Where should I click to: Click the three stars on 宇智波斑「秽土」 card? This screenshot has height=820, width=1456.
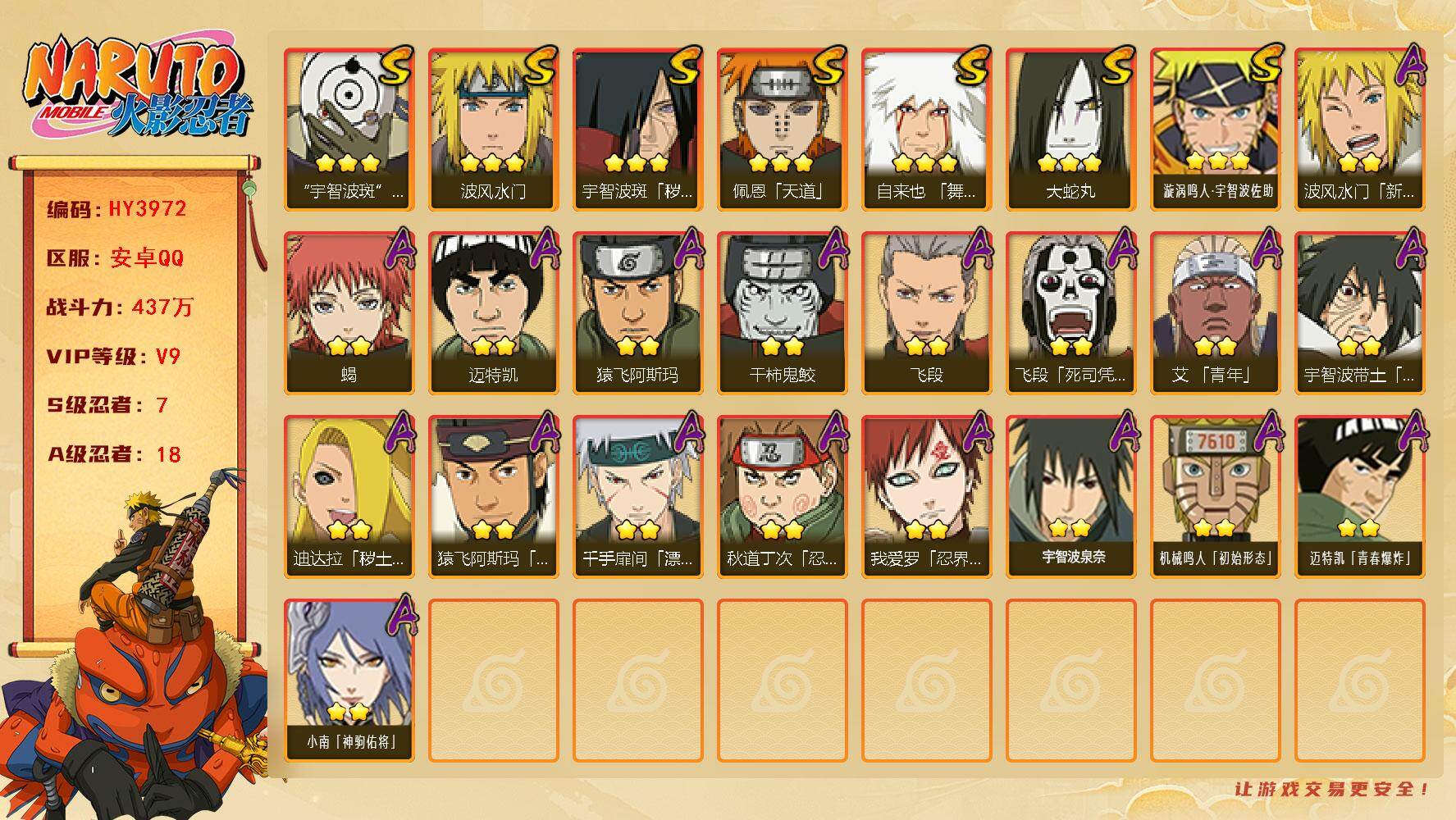(637, 162)
